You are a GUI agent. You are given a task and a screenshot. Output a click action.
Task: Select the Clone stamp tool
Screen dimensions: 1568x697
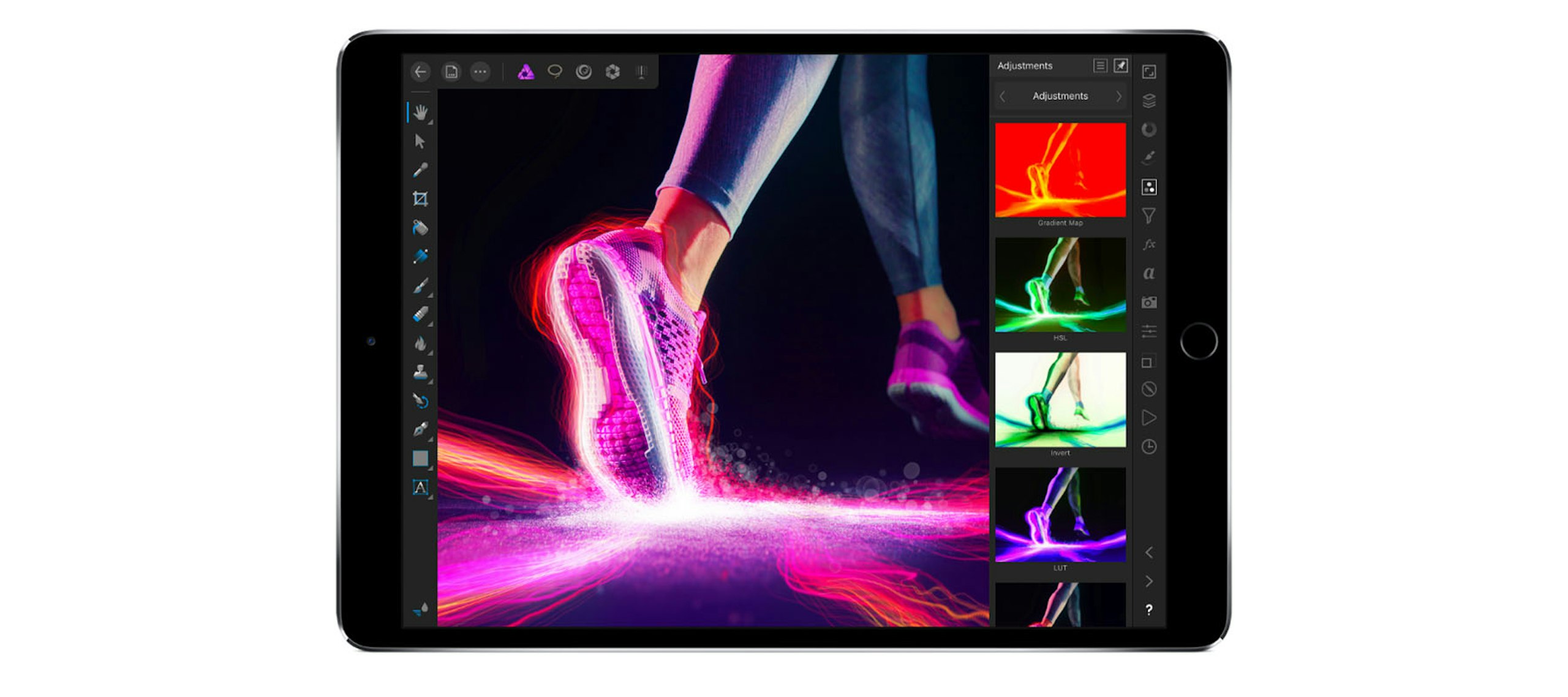click(420, 372)
